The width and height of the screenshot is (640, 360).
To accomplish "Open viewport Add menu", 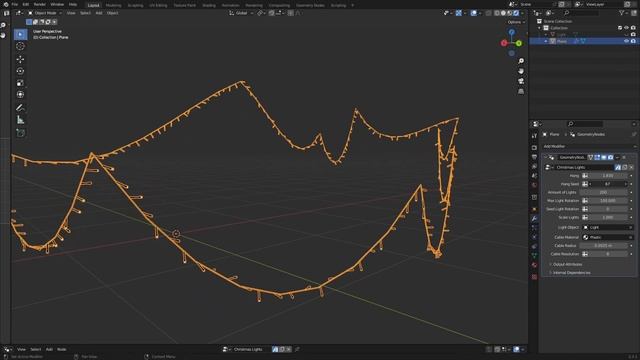I will (99, 13).
